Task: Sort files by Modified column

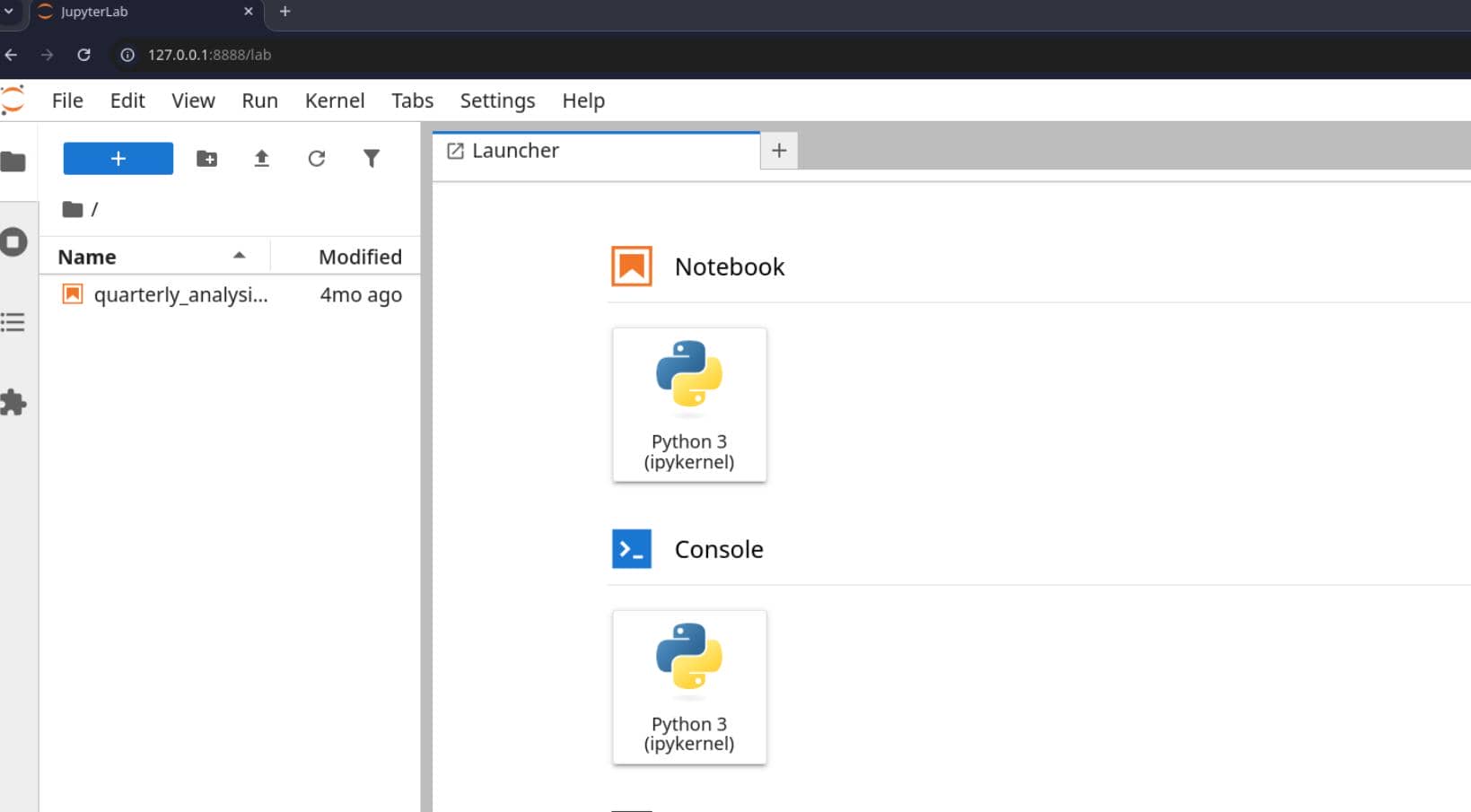Action: [x=346, y=257]
